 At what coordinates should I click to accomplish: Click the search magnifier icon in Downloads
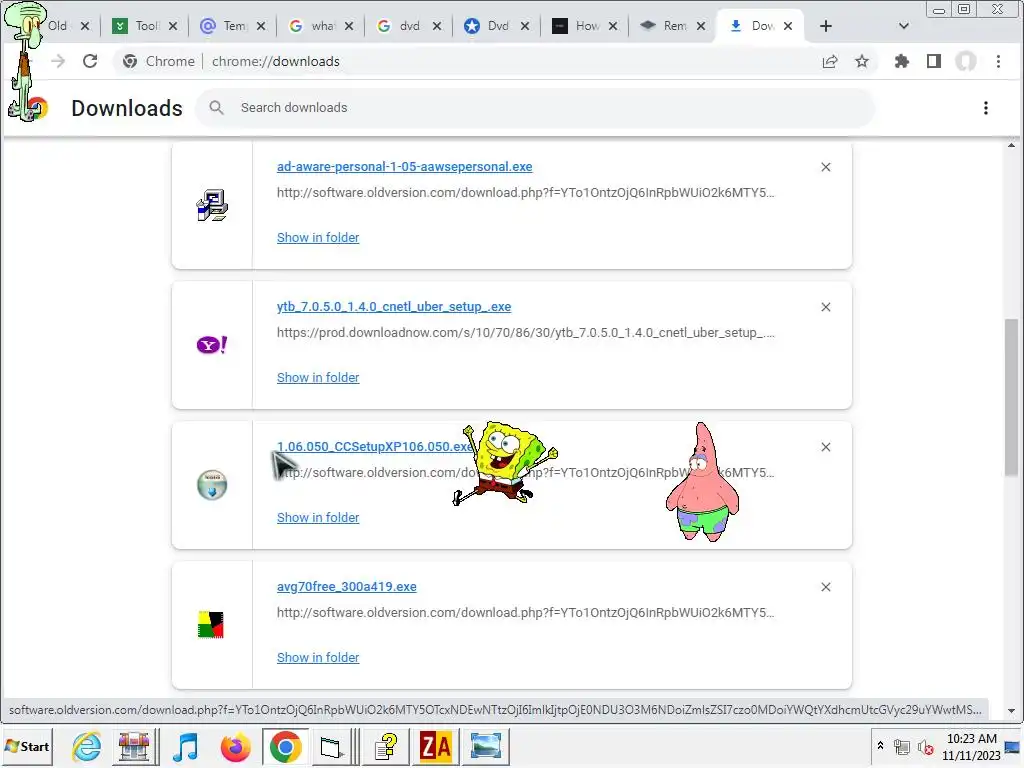217,108
